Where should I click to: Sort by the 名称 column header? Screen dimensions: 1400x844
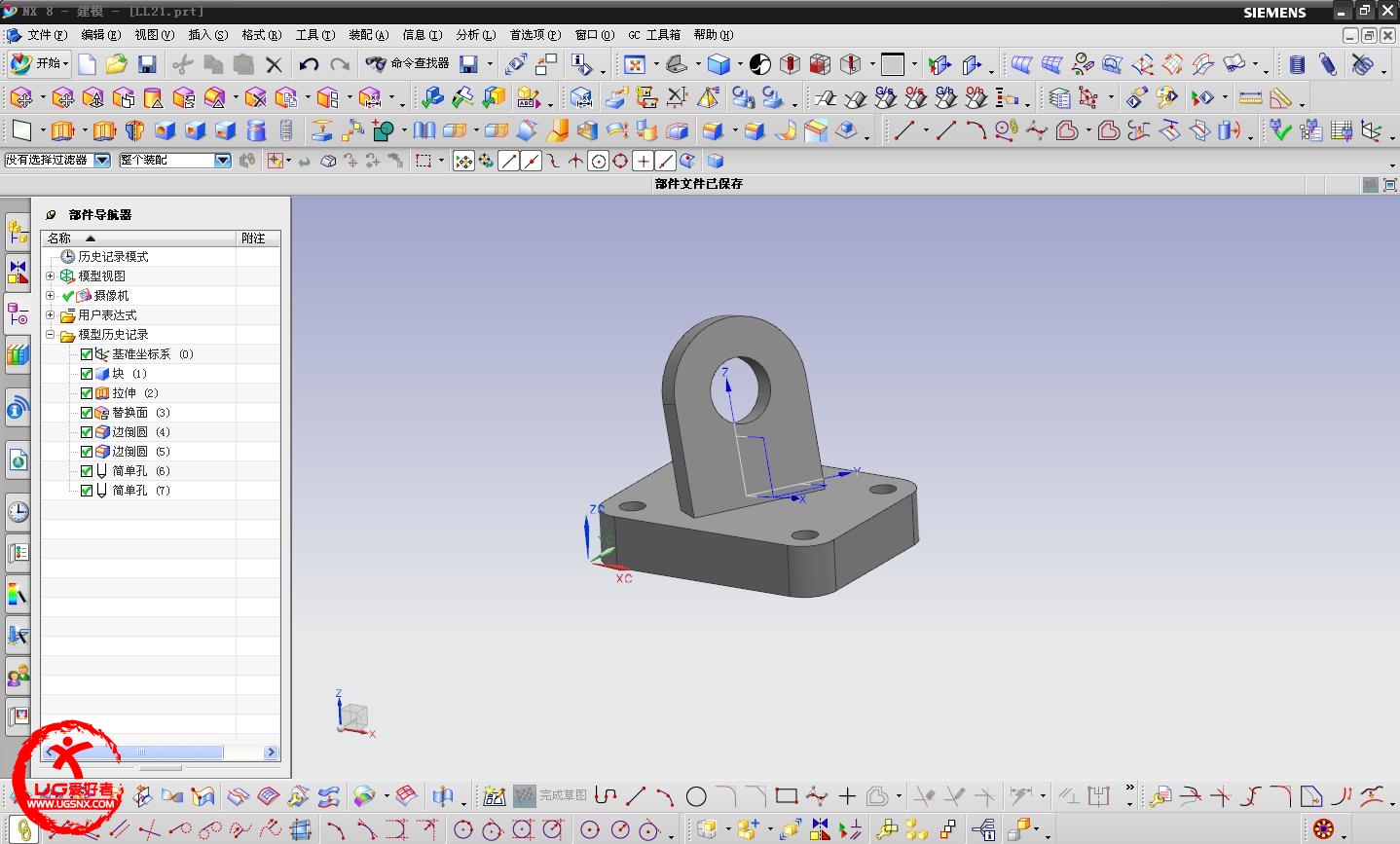coord(139,238)
